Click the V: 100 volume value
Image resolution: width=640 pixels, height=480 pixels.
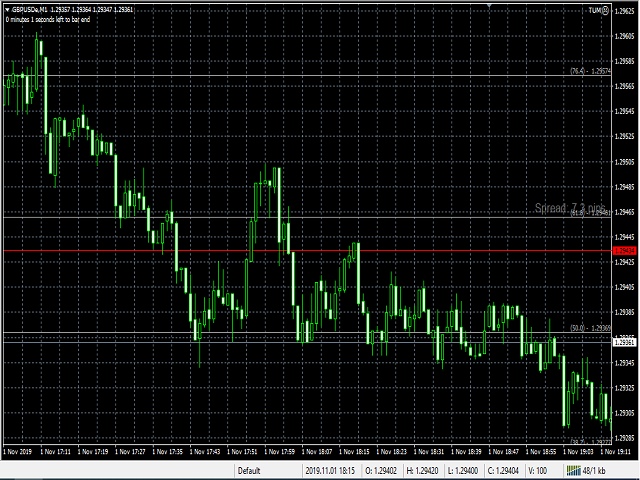point(538,471)
